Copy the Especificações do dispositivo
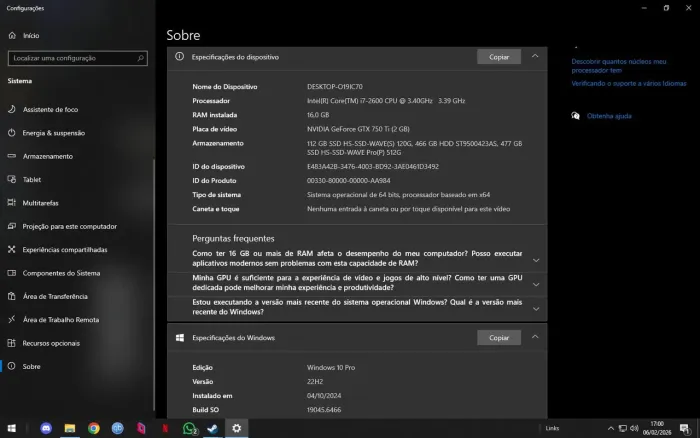 coord(499,57)
